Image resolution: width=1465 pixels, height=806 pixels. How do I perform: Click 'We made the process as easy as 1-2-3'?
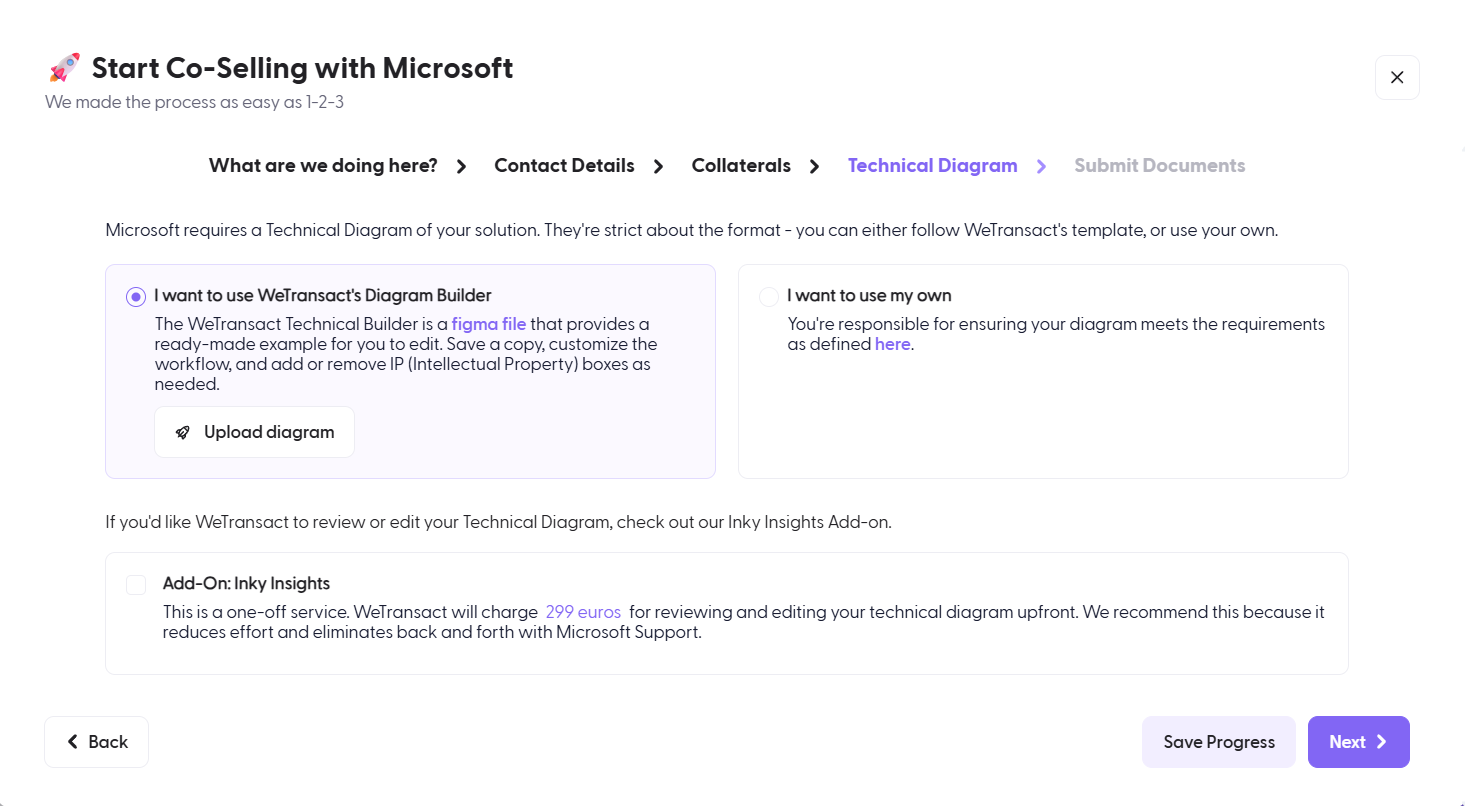tap(194, 102)
